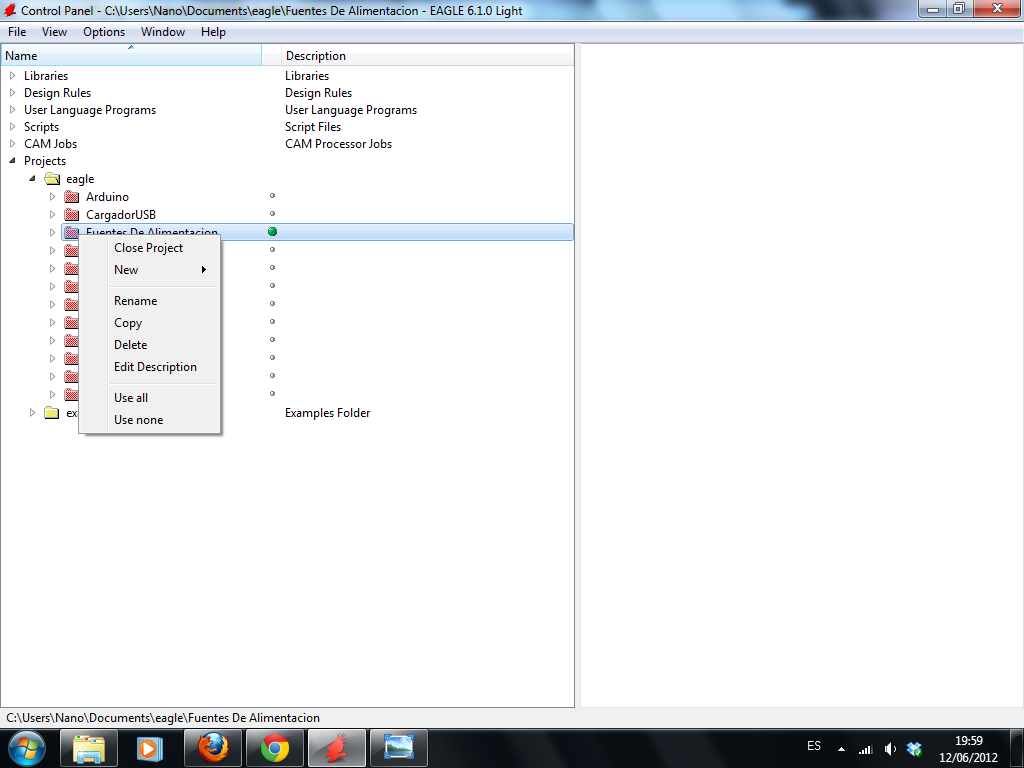Select the Scripts tree item
Viewport: 1024px width, 768px height.
(x=41, y=127)
